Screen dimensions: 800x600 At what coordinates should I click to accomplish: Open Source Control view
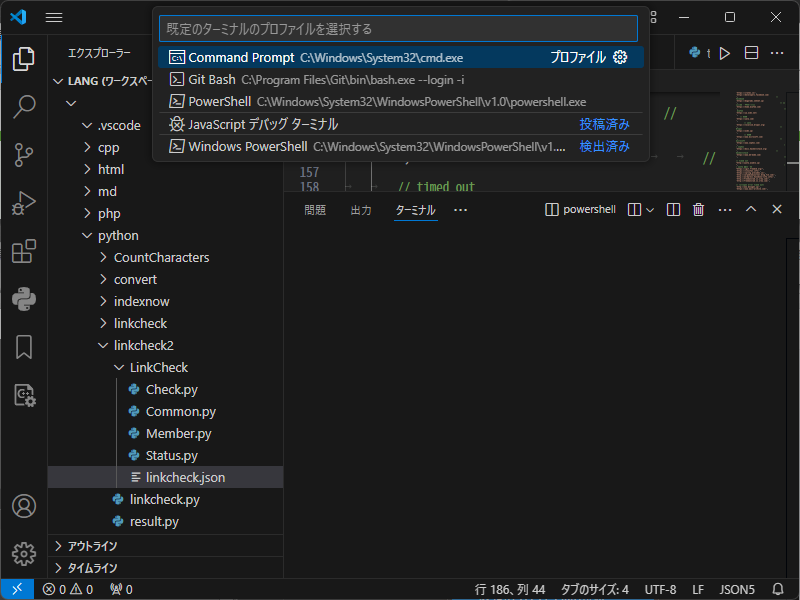point(23,155)
